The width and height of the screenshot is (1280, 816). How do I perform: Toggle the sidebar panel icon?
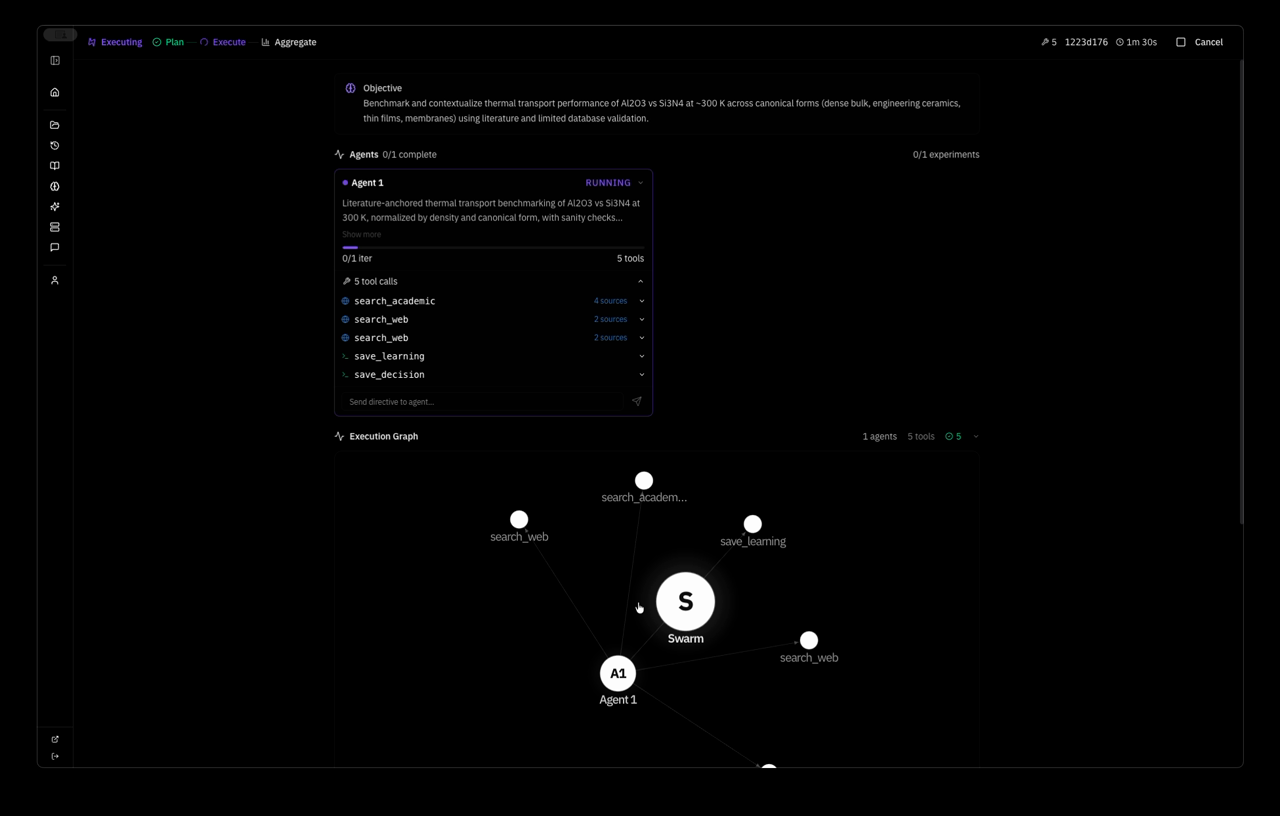[x=55, y=61]
